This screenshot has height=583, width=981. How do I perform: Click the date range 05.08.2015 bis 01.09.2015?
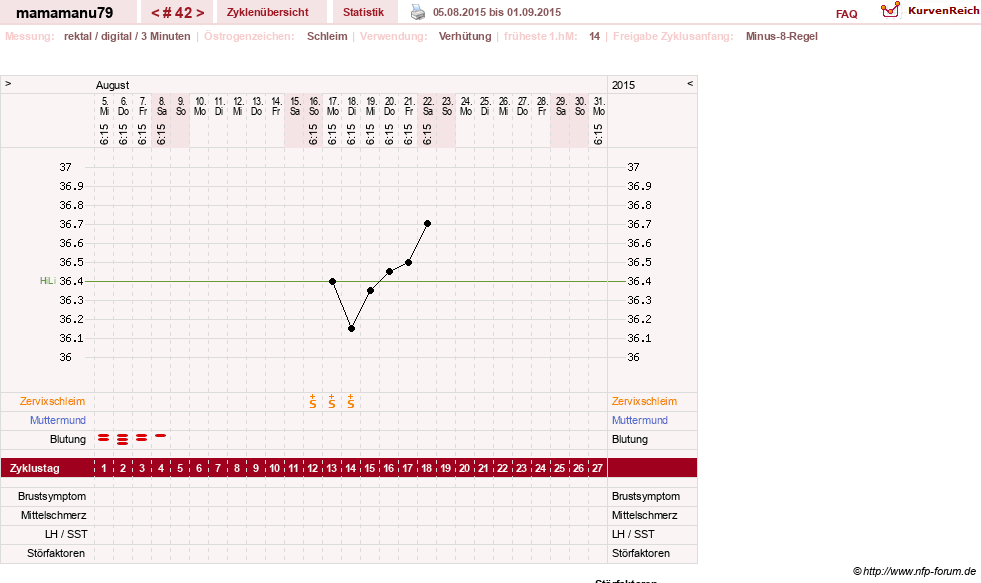497,13
